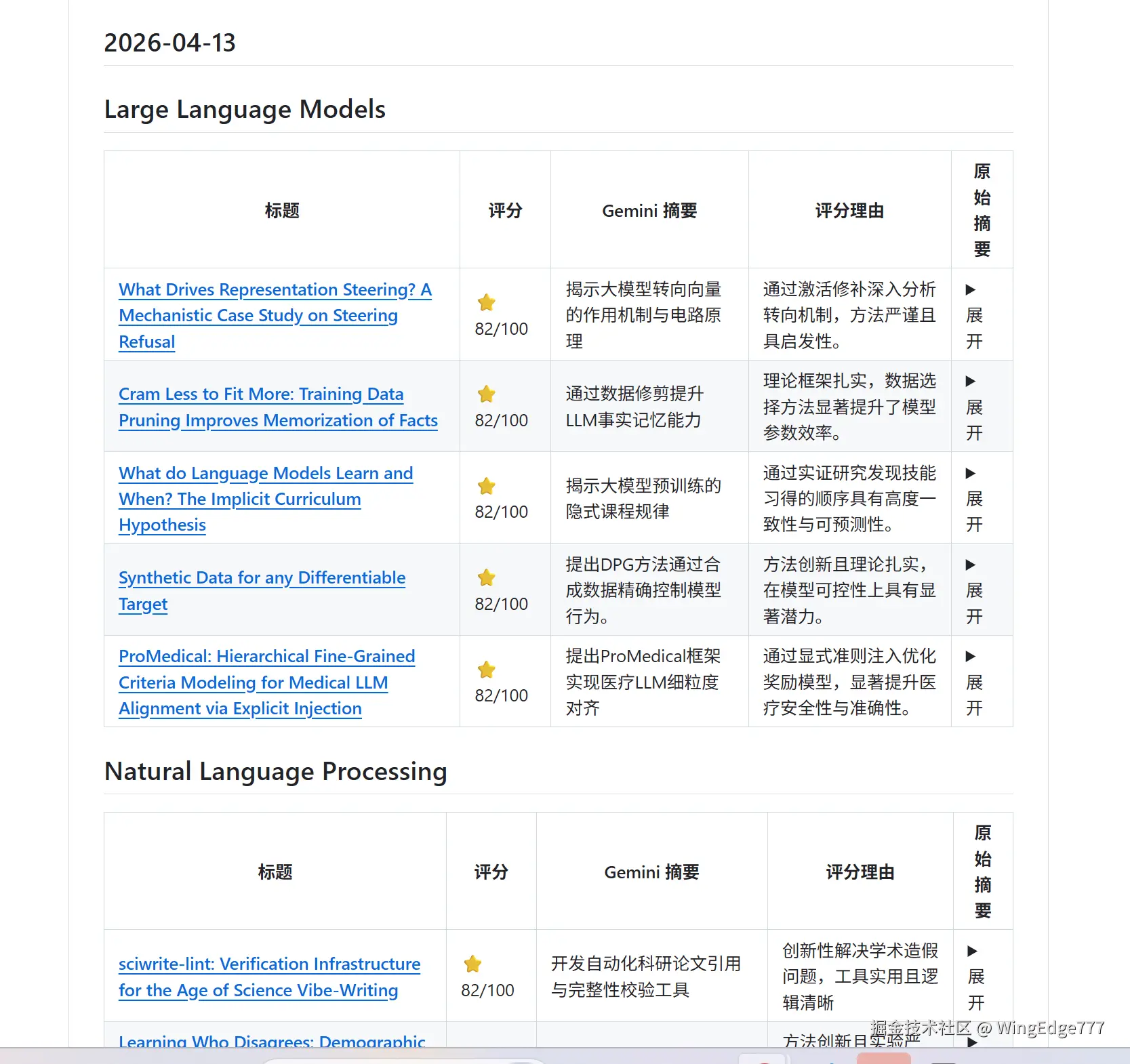Viewport: 1130px width, 1064px height.
Task: Expand original abstract for Synthetic Data paper
Action: click(974, 590)
